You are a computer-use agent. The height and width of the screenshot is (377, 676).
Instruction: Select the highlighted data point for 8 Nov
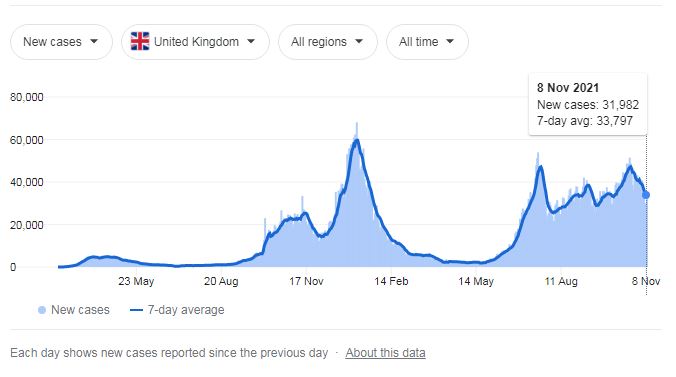646,195
